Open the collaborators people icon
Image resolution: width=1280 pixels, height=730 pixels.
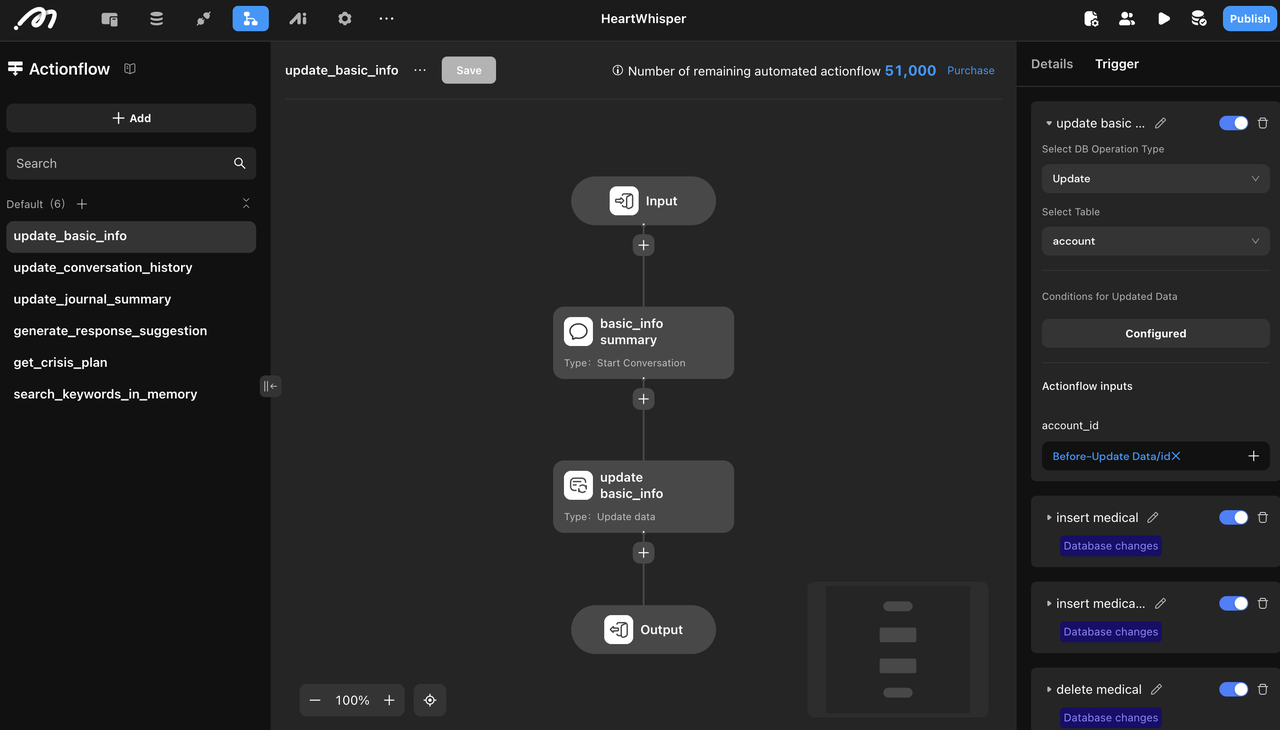tap(1127, 19)
